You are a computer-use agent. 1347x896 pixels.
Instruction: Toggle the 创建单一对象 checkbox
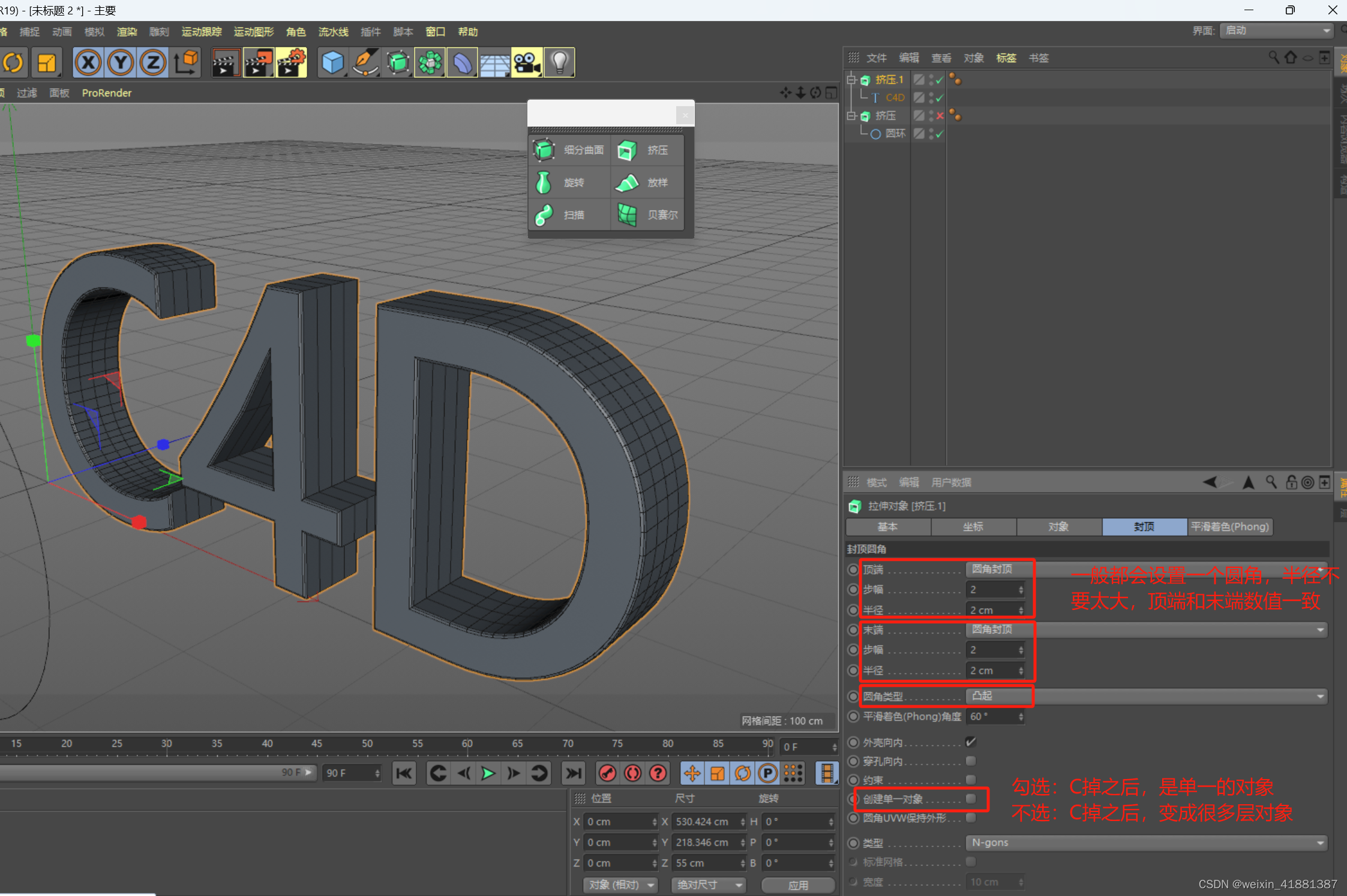[971, 799]
